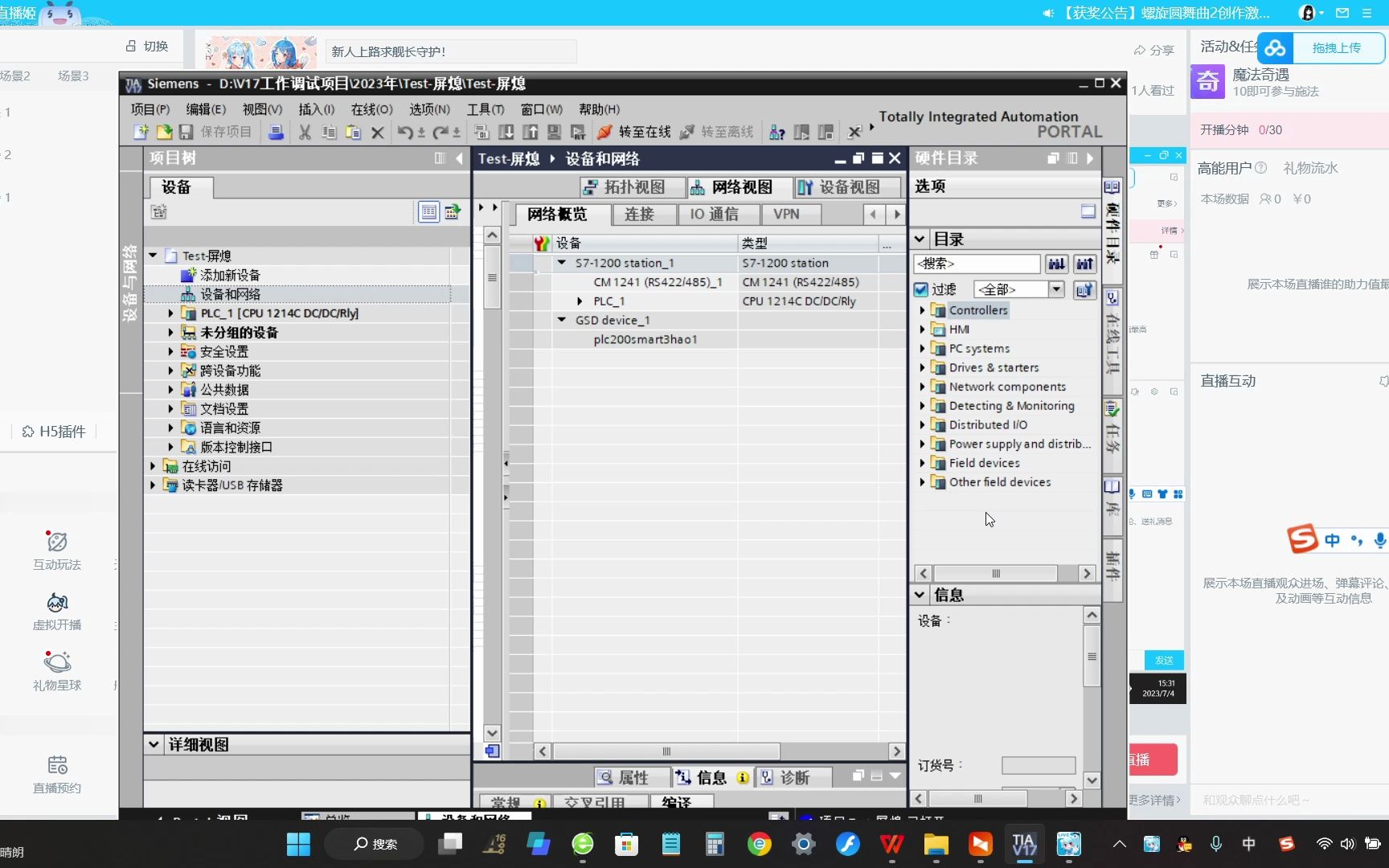This screenshot has height=868, width=1389.
Task: Delete with the toolbar X icon
Action: (x=377, y=132)
